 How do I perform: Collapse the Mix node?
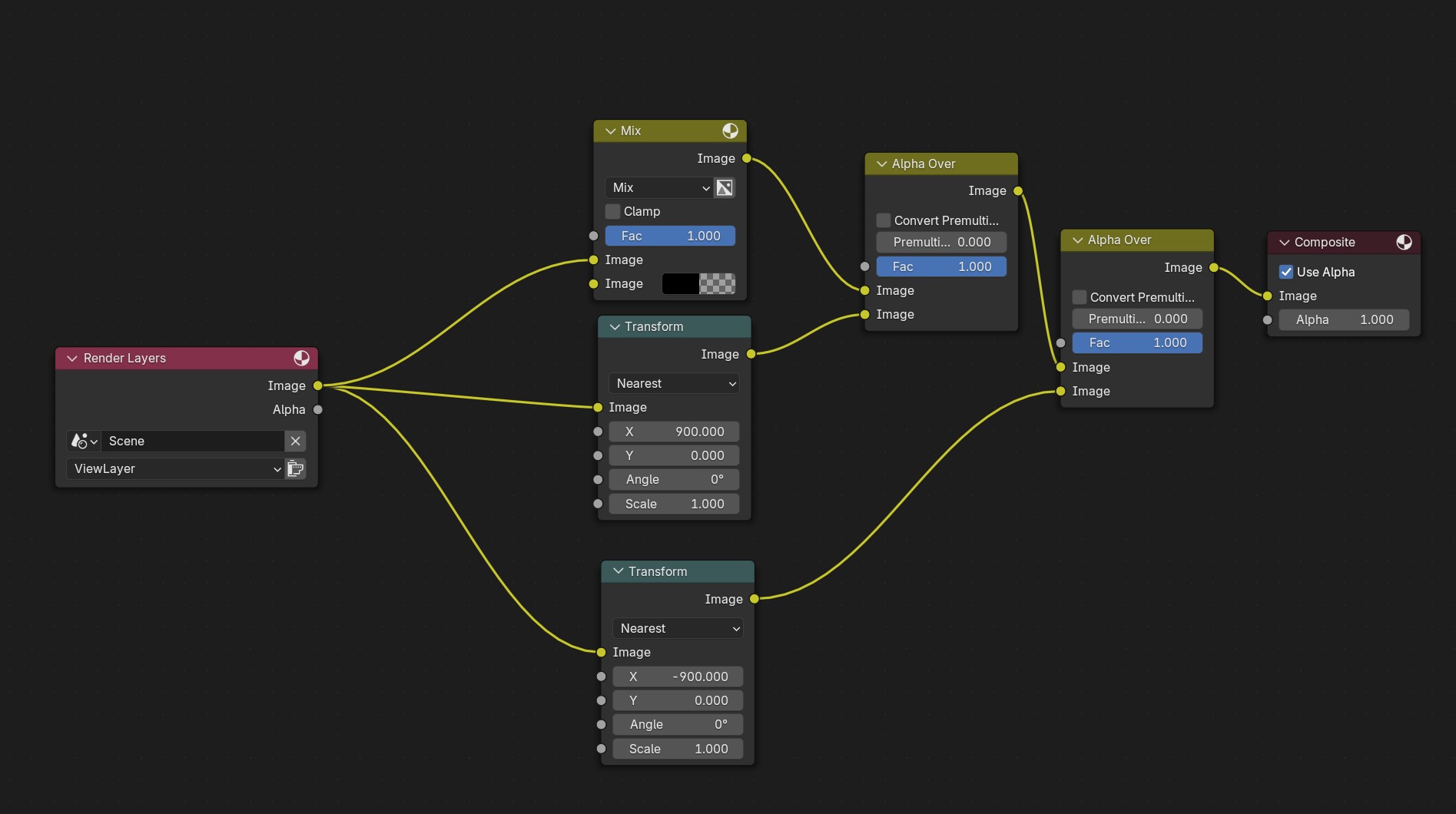[610, 131]
